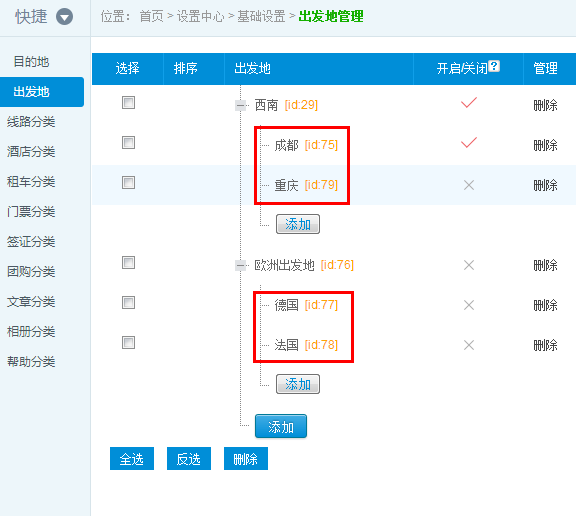Screen dimensions: 576x516
Task: Open 酒店分类 in the sidebar menu
Action: [31, 151]
